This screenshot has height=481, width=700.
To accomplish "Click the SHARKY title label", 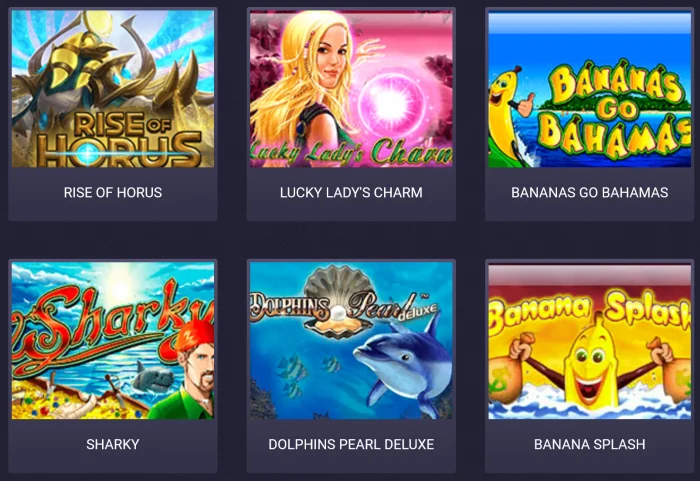I will [x=113, y=444].
